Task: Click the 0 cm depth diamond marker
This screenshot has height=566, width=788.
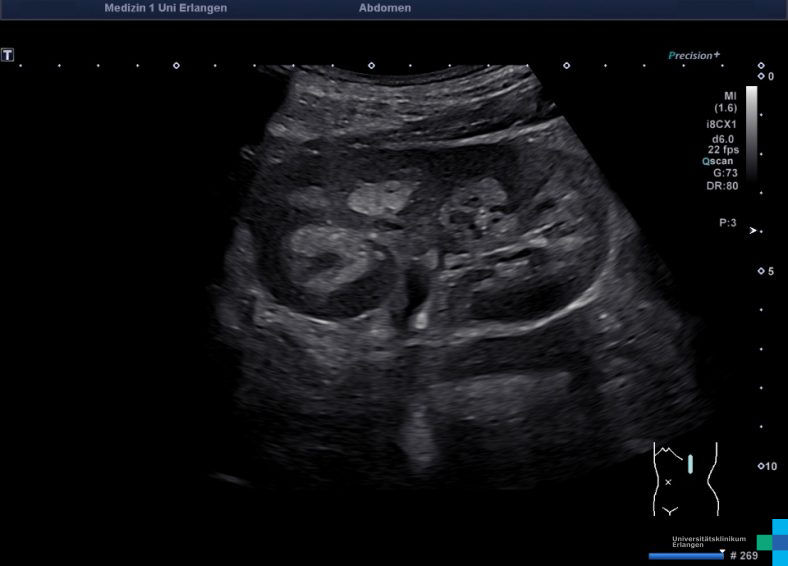Action: pyautogui.click(x=760, y=76)
